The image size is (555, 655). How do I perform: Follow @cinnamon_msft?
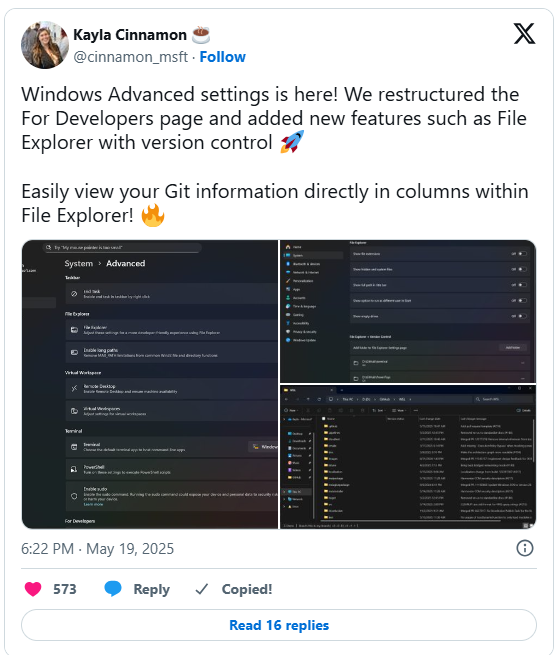[223, 57]
